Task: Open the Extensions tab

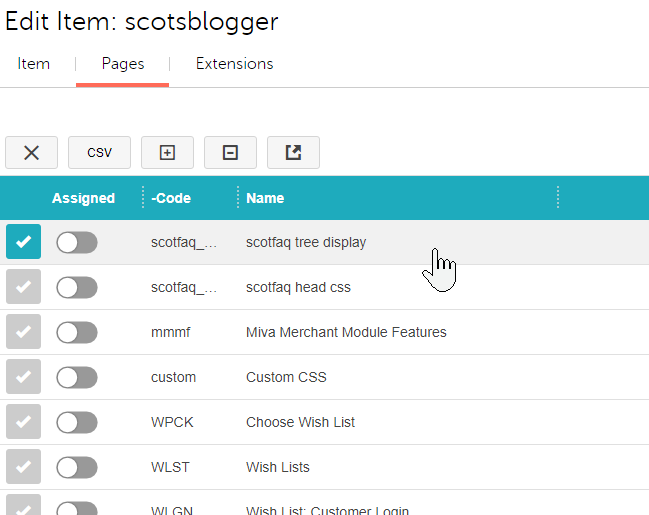Action: point(234,64)
